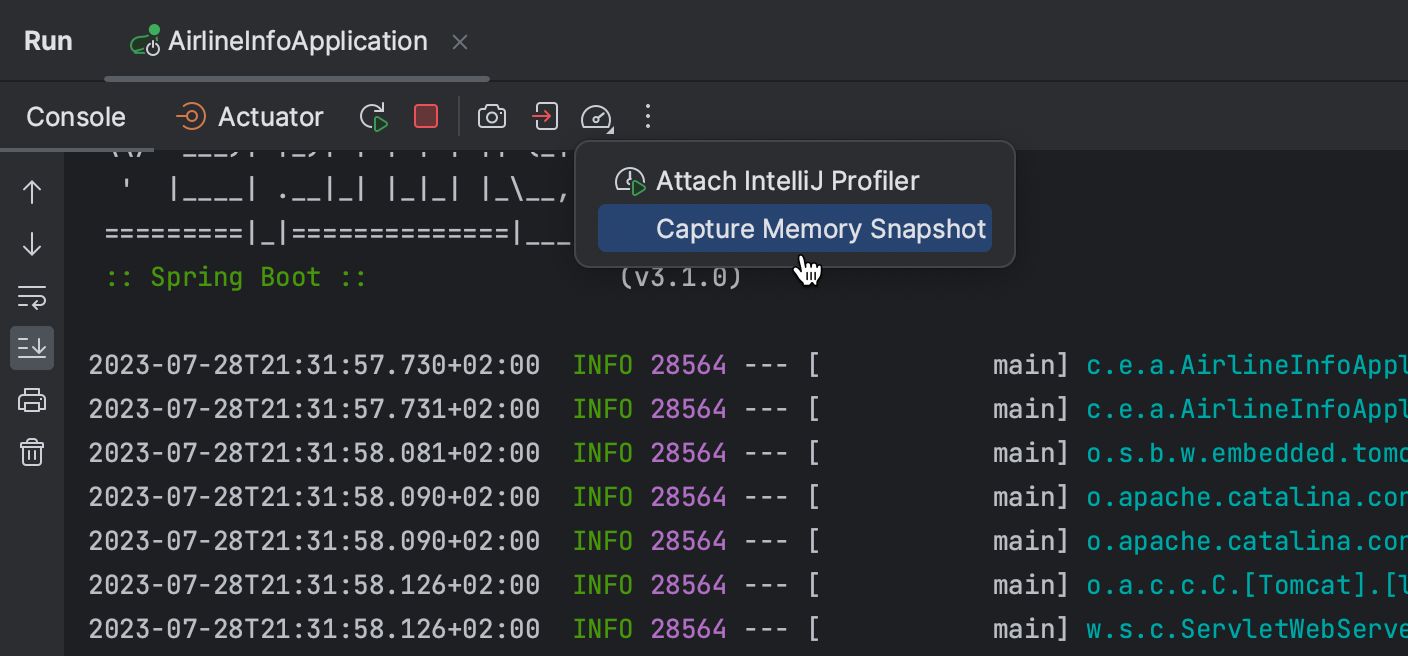Switch to the Actuator tab
Image resolution: width=1408 pixels, height=656 pixels.
(x=249, y=116)
